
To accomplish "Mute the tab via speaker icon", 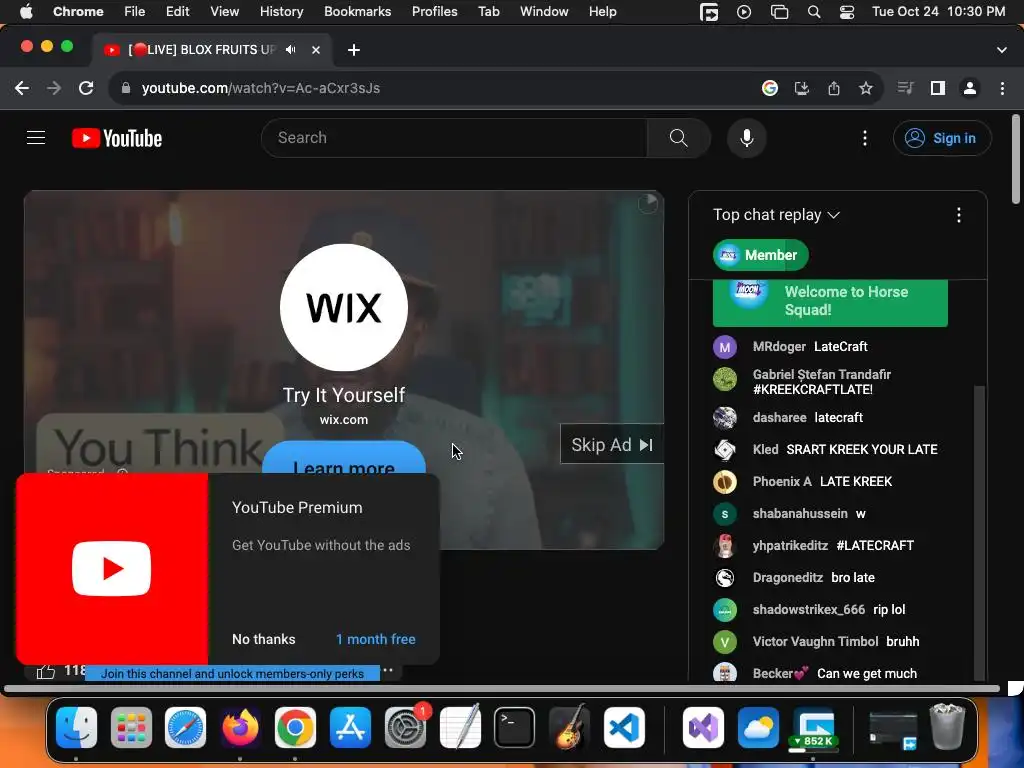I will click(x=291, y=50).
